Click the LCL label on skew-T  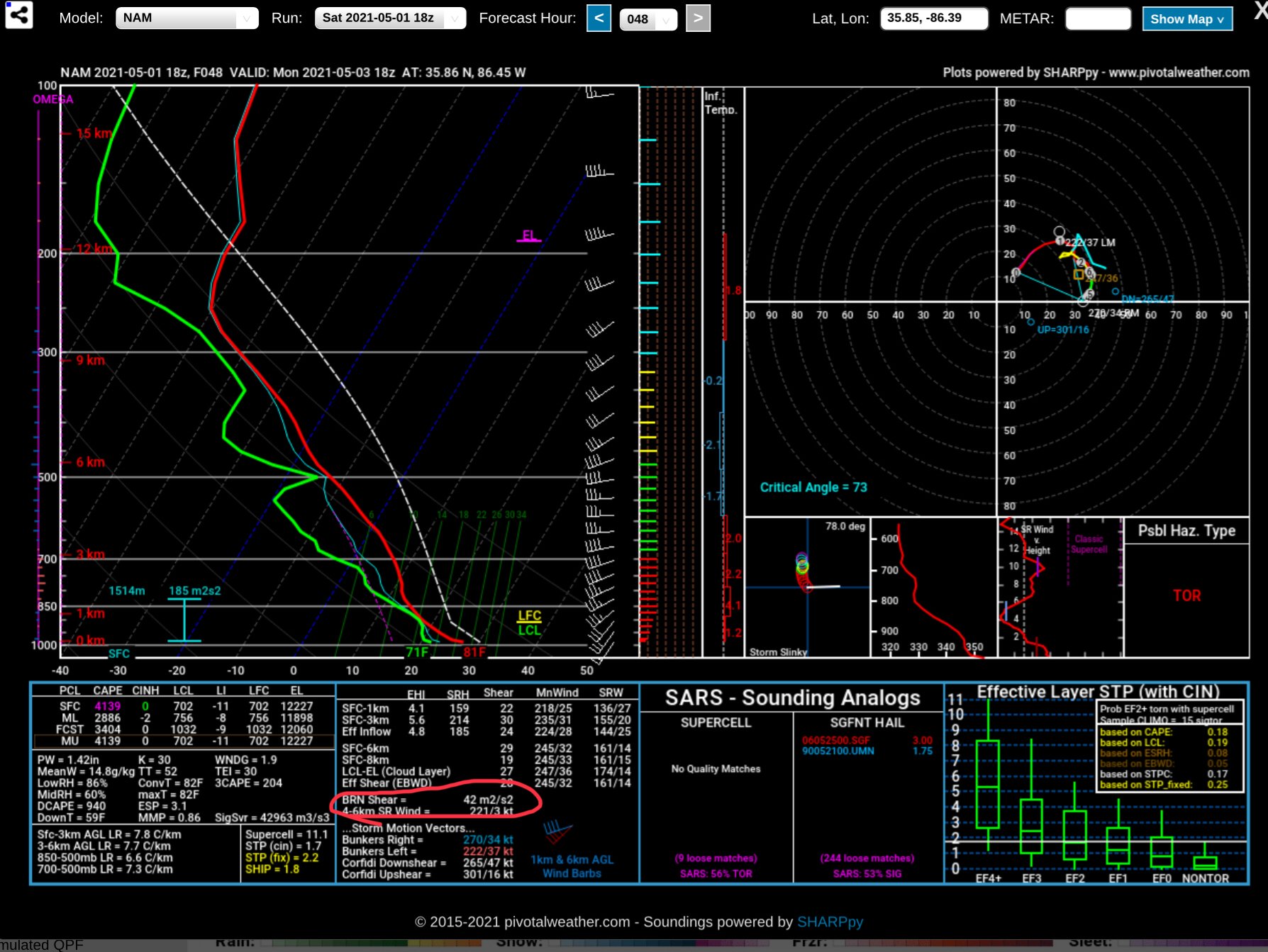529,629
